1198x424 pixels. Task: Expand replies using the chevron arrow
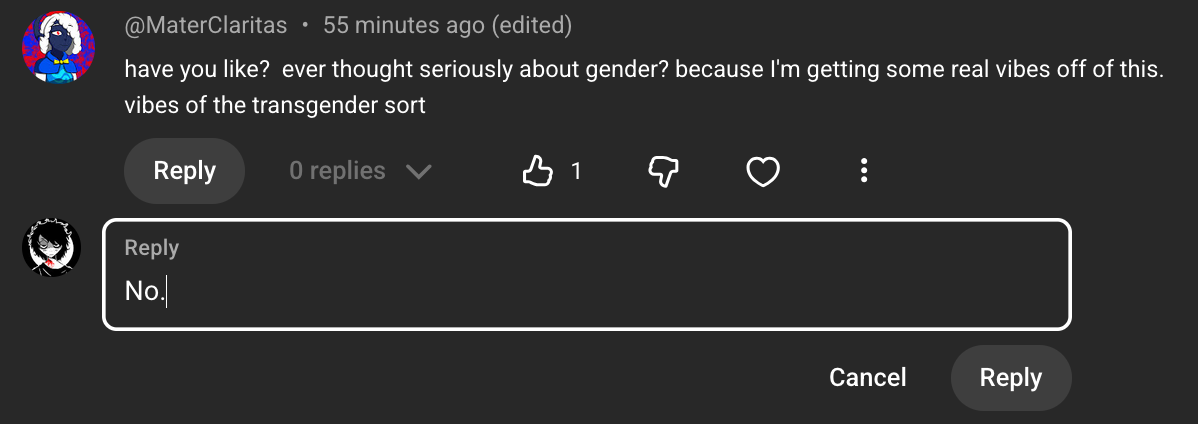[x=419, y=172]
